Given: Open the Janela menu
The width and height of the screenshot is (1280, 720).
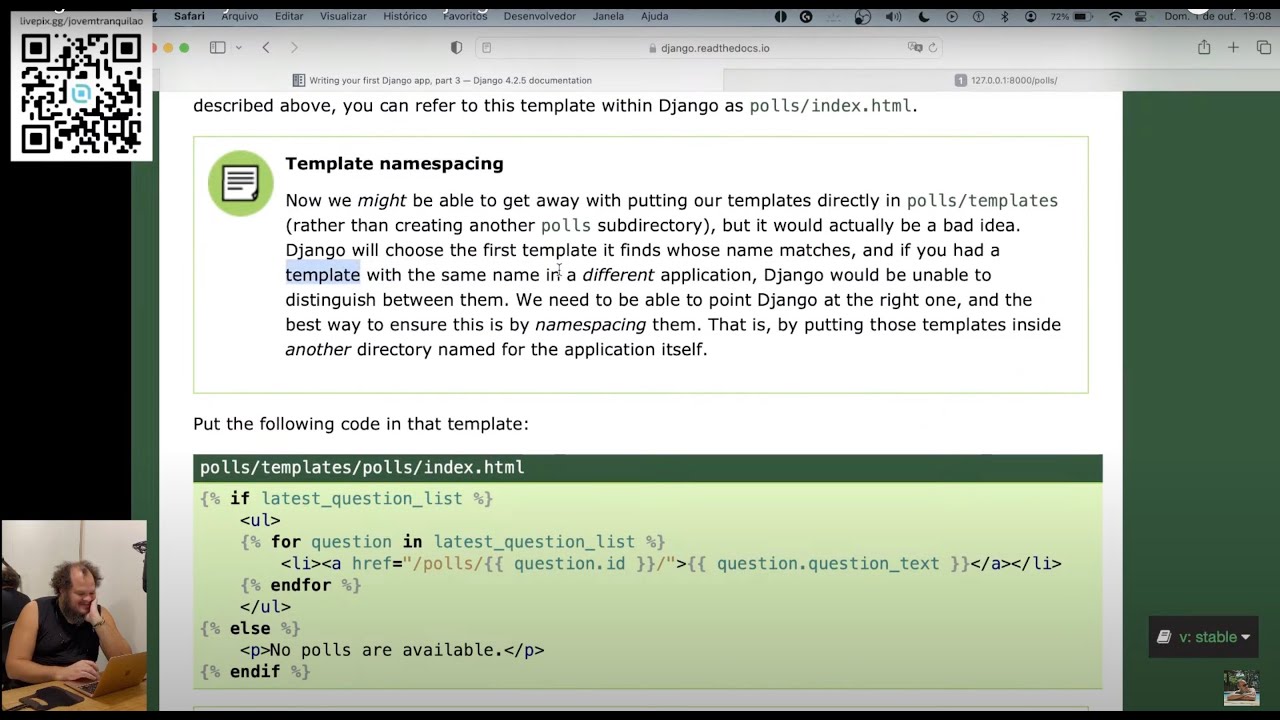Looking at the screenshot, I should click(x=608, y=16).
